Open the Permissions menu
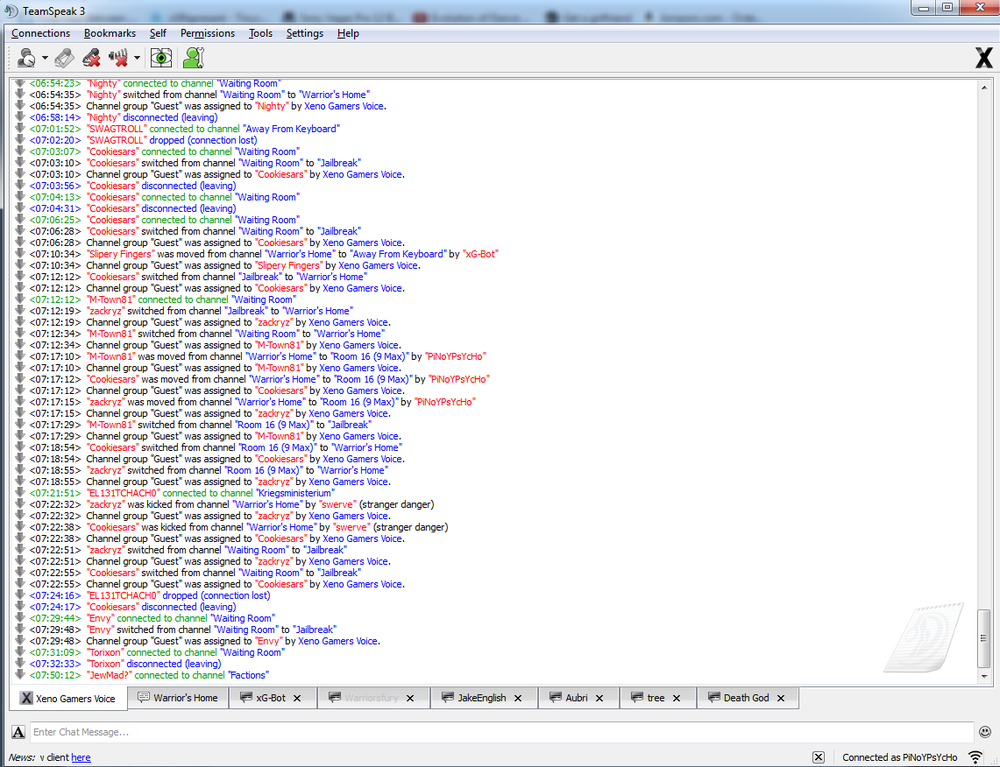 tap(207, 33)
